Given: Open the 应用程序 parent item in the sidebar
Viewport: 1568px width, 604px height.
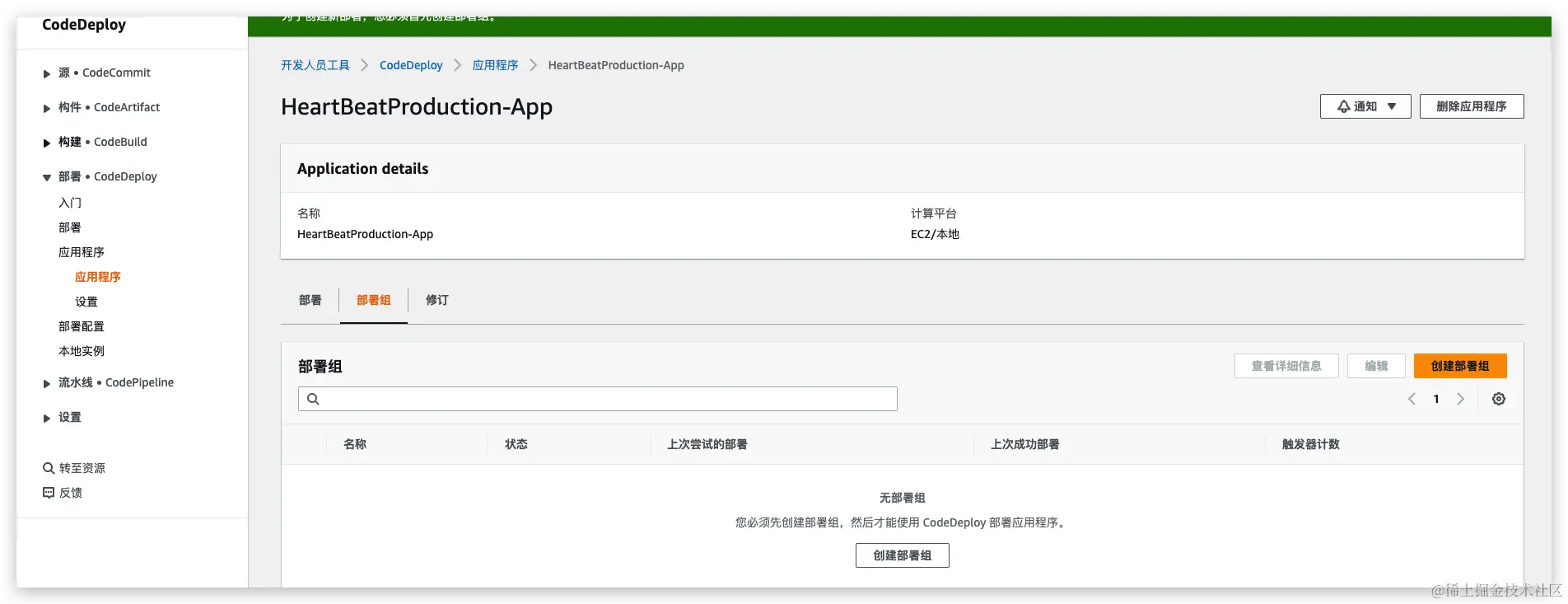Looking at the screenshot, I should pos(82,252).
